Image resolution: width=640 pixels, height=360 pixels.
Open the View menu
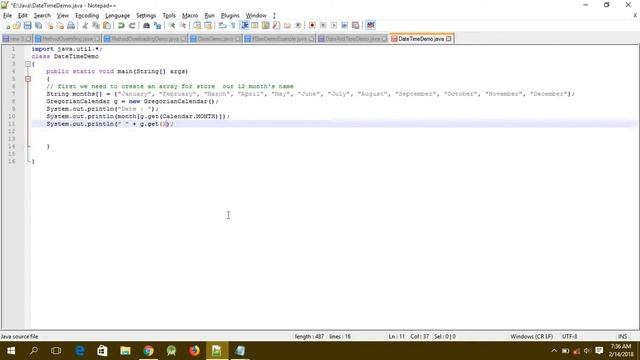pyautogui.click(x=62, y=16)
